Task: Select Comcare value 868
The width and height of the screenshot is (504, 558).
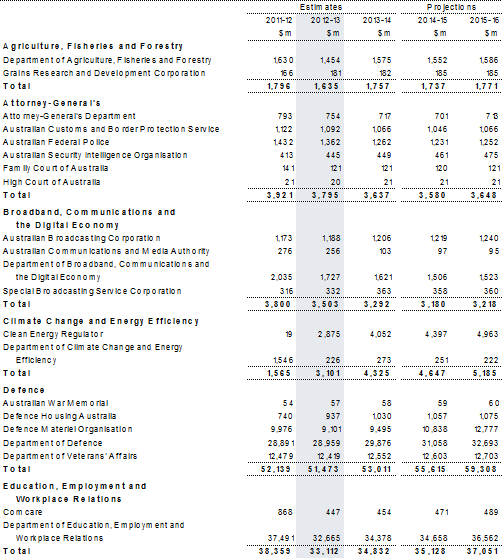Action: tap(285, 512)
